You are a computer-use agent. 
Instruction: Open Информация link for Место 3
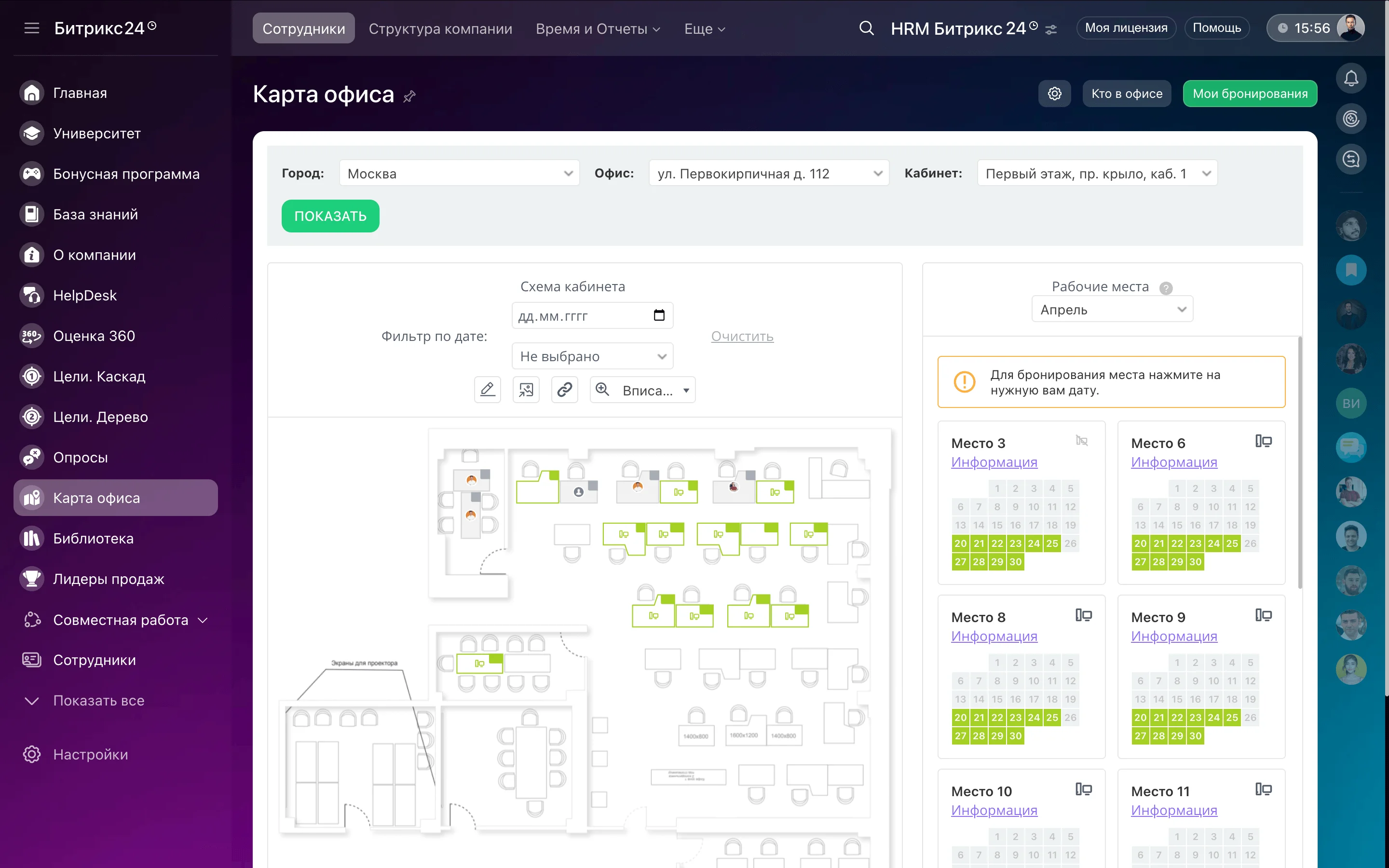tap(994, 461)
